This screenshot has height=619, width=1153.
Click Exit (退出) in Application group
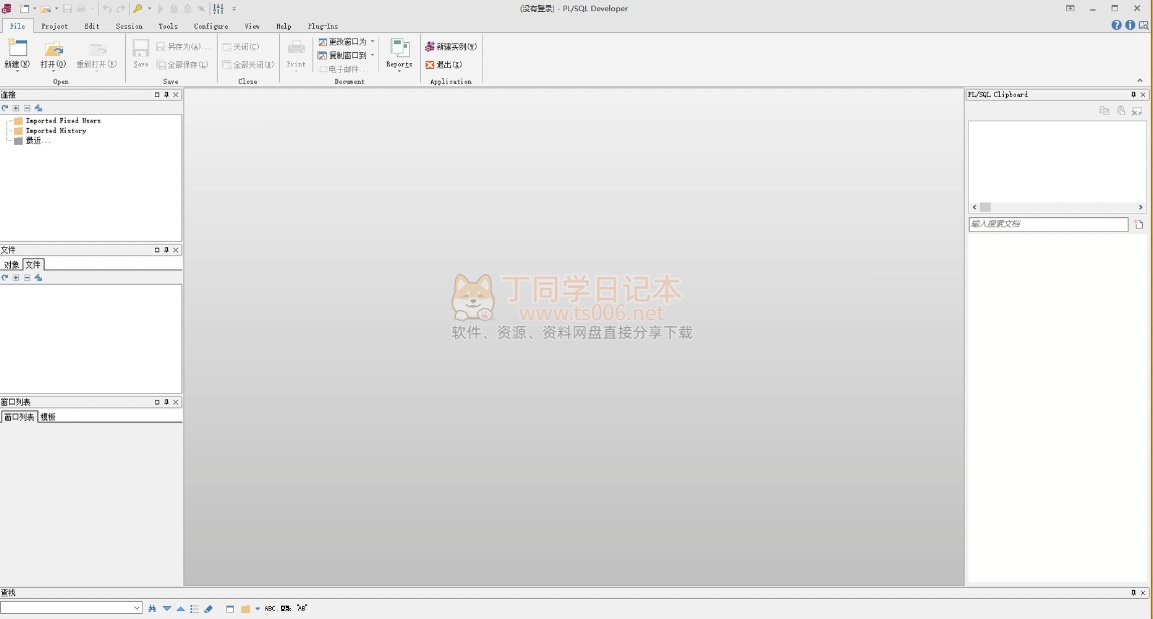[443, 65]
